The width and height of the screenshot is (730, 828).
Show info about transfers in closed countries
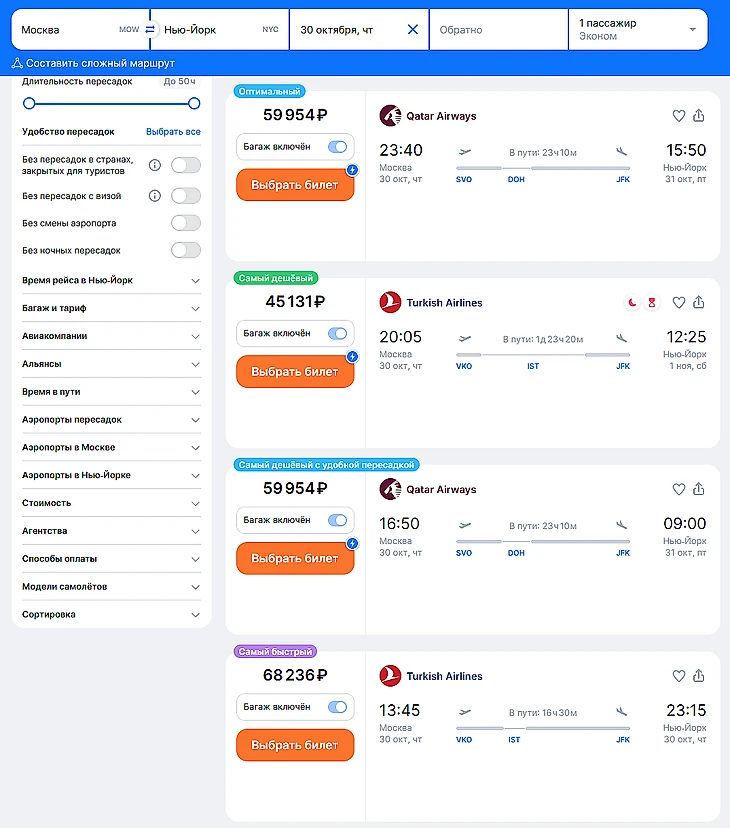click(155, 165)
